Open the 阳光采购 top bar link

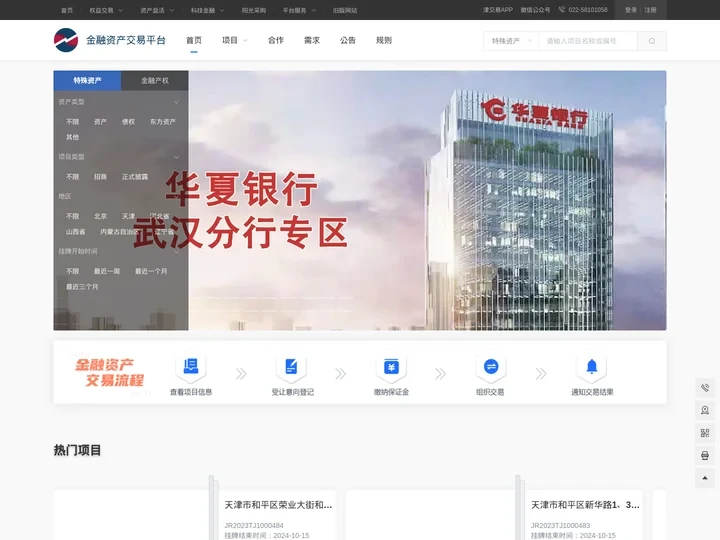pyautogui.click(x=254, y=10)
